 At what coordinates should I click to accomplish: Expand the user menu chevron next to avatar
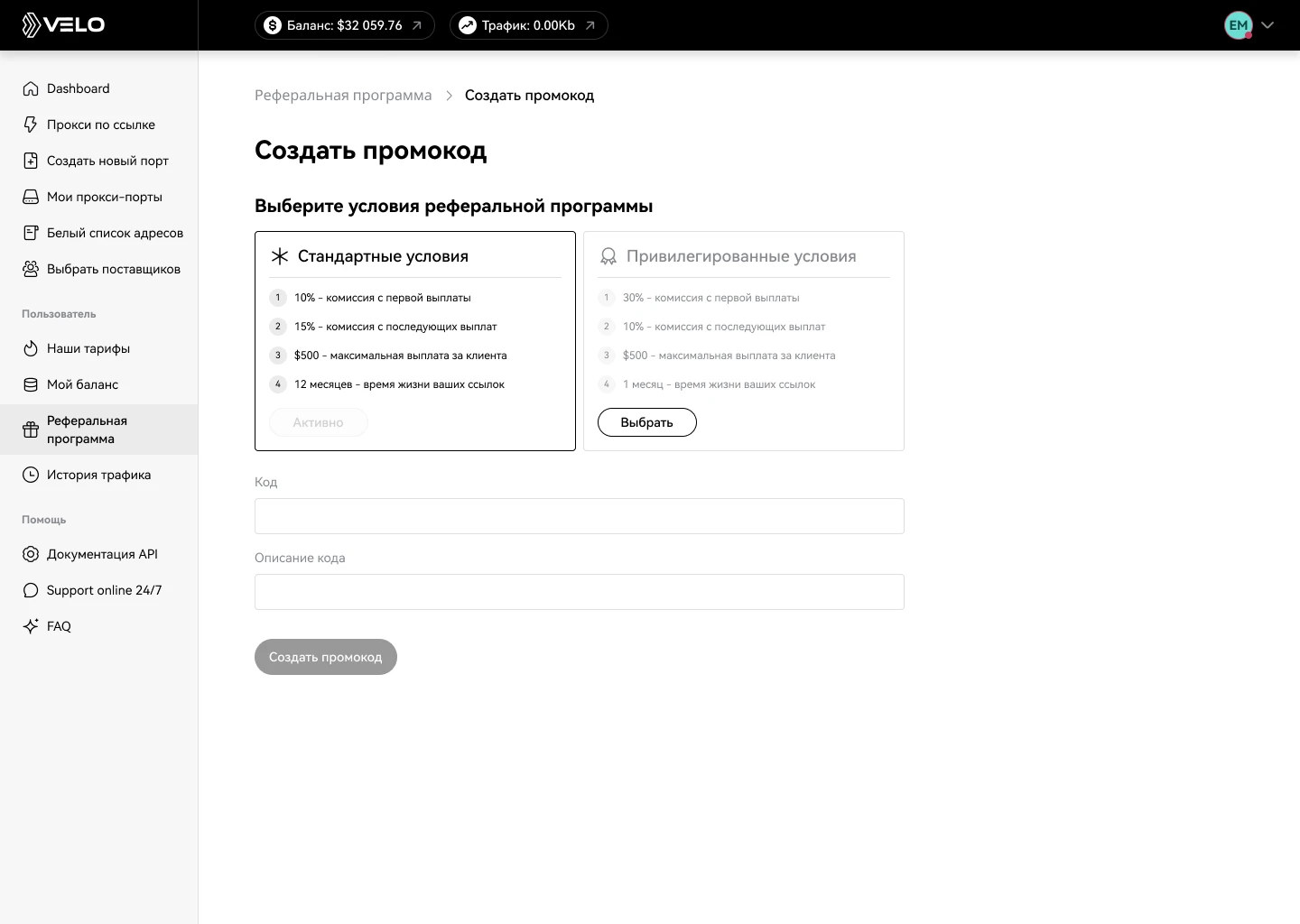1267,25
